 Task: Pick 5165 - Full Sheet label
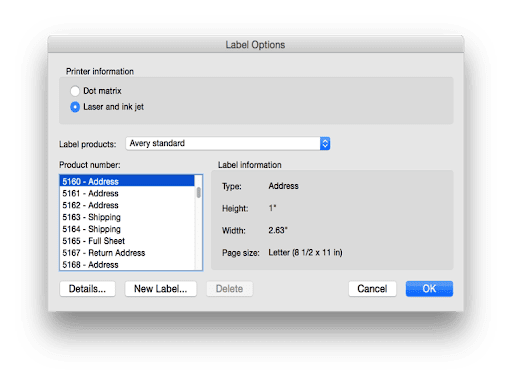click(x=127, y=241)
